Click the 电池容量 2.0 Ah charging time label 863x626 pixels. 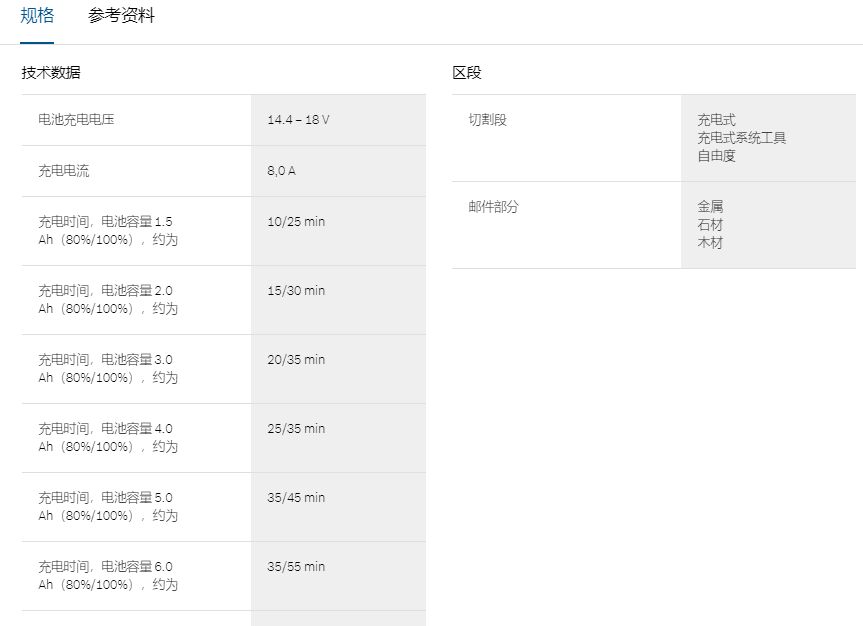[x=108, y=299]
